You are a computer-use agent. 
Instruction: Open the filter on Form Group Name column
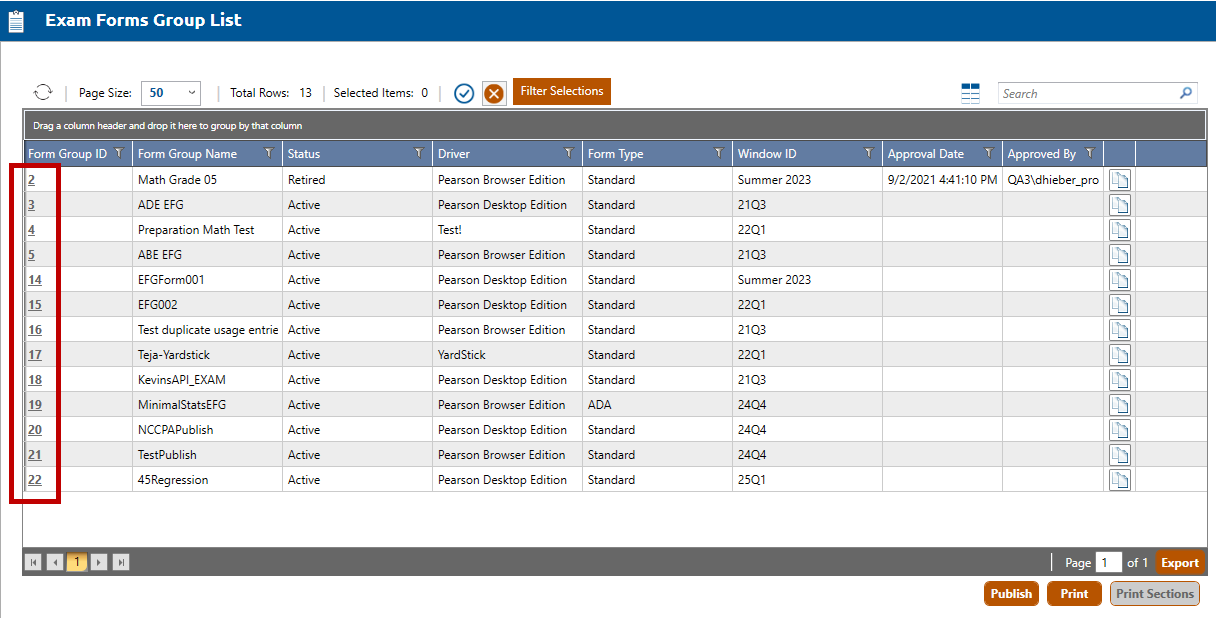tap(269, 153)
